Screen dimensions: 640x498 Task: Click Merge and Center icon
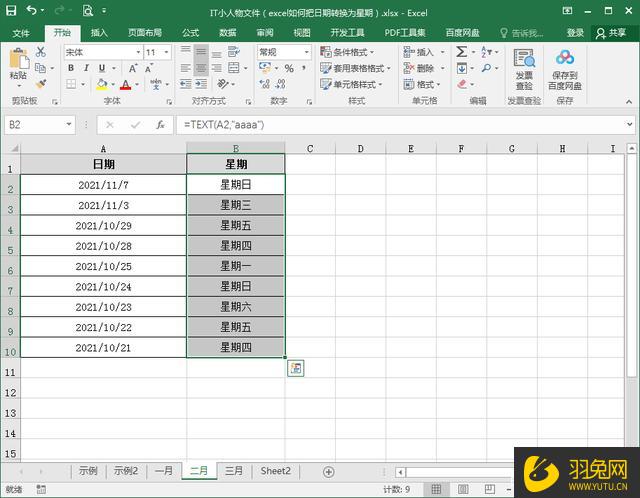coord(233,68)
